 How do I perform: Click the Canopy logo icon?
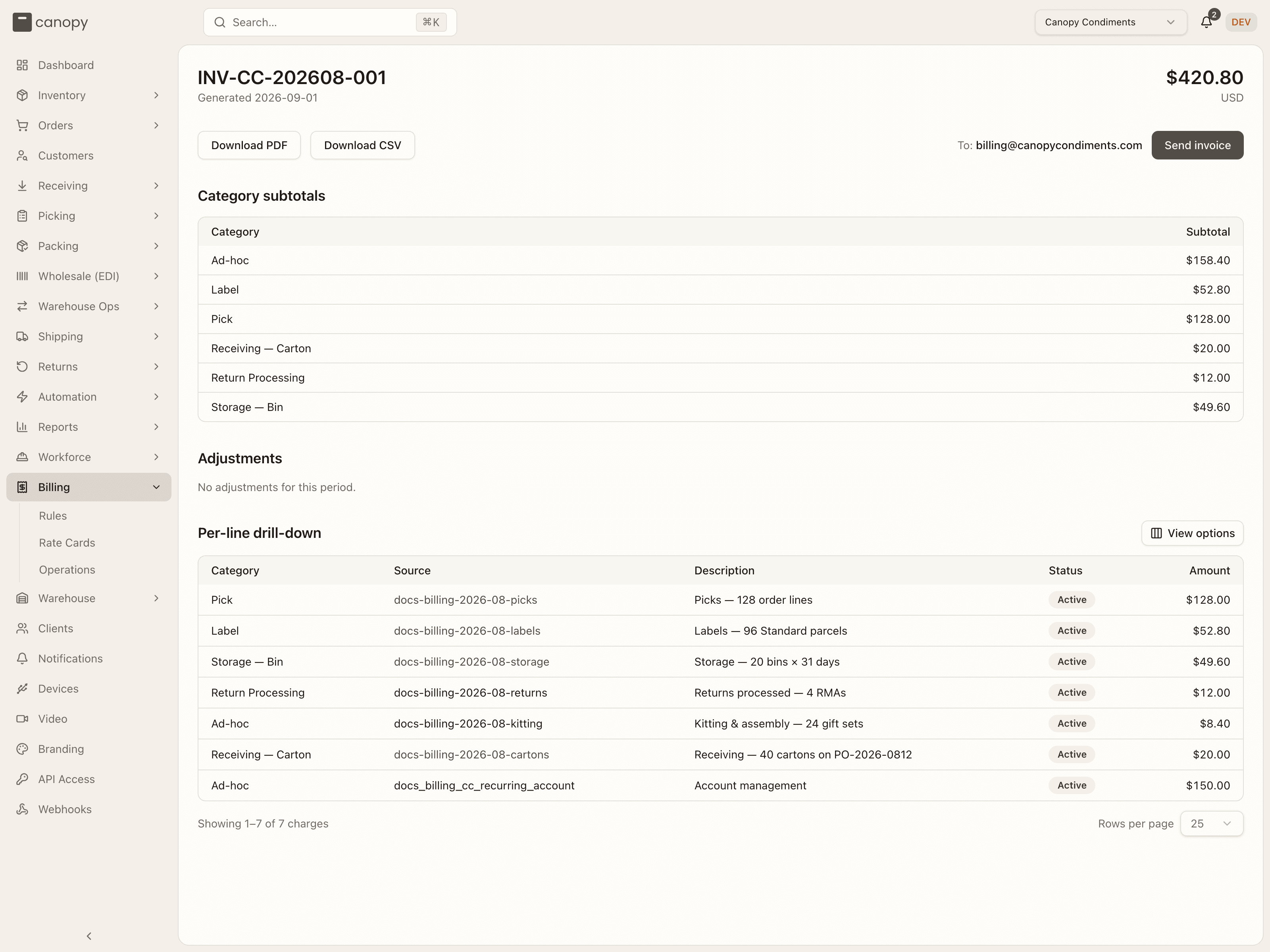click(22, 22)
